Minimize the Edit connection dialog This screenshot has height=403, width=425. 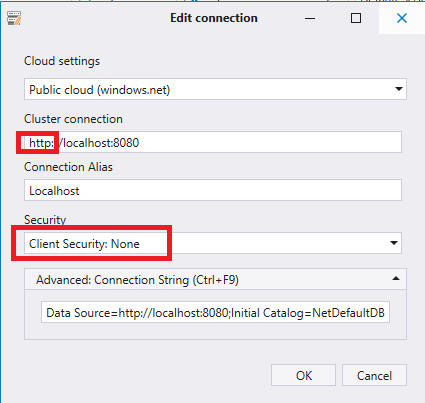tap(310, 18)
